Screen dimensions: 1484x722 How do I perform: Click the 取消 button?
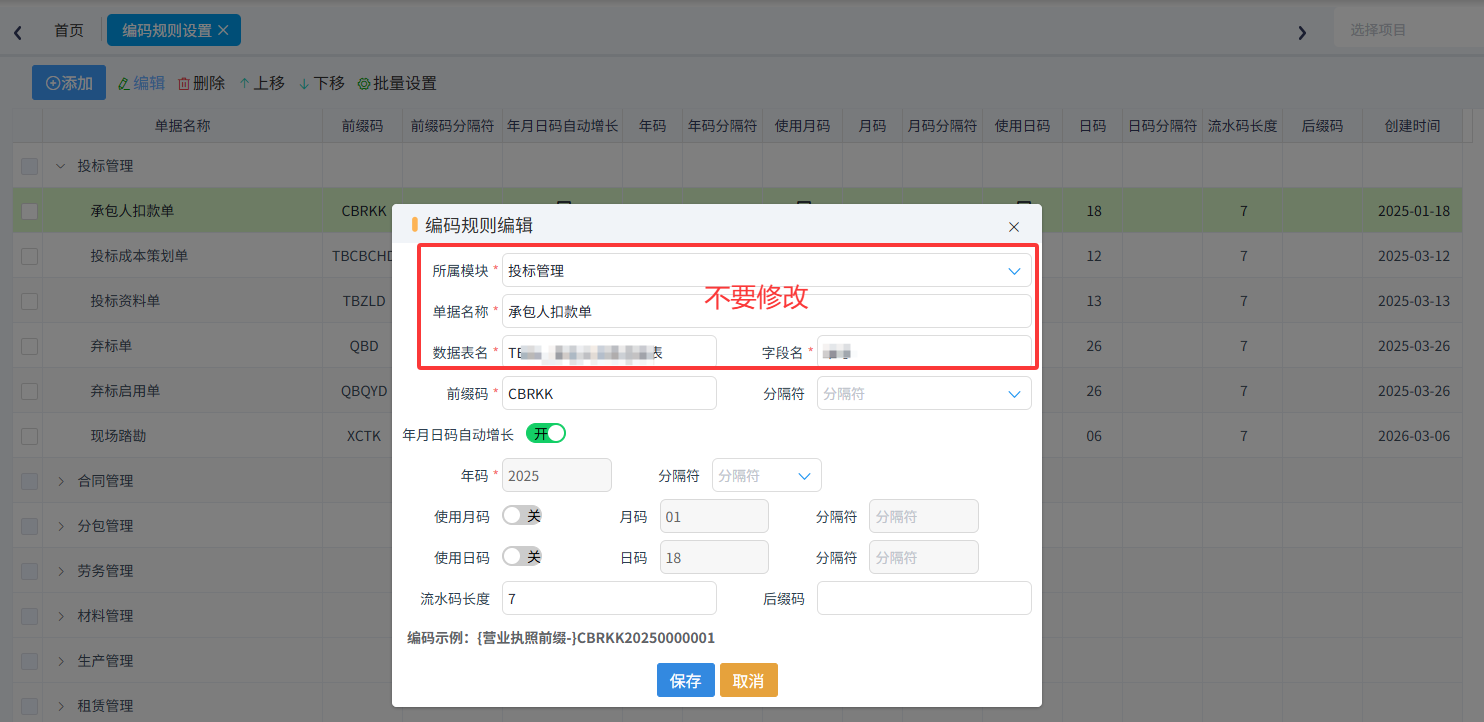coord(749,680)
